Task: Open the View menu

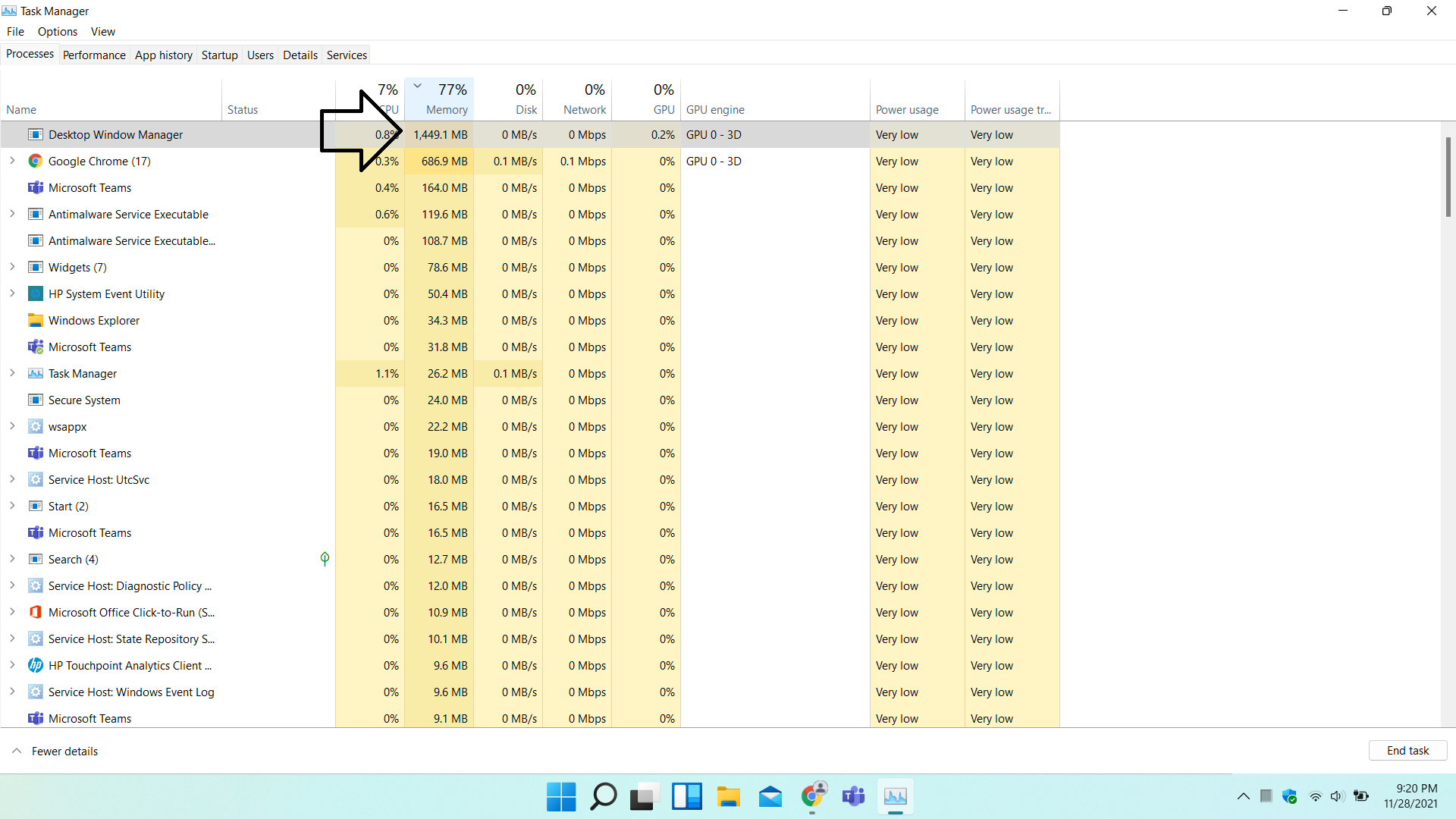Action: coord(102,31)
